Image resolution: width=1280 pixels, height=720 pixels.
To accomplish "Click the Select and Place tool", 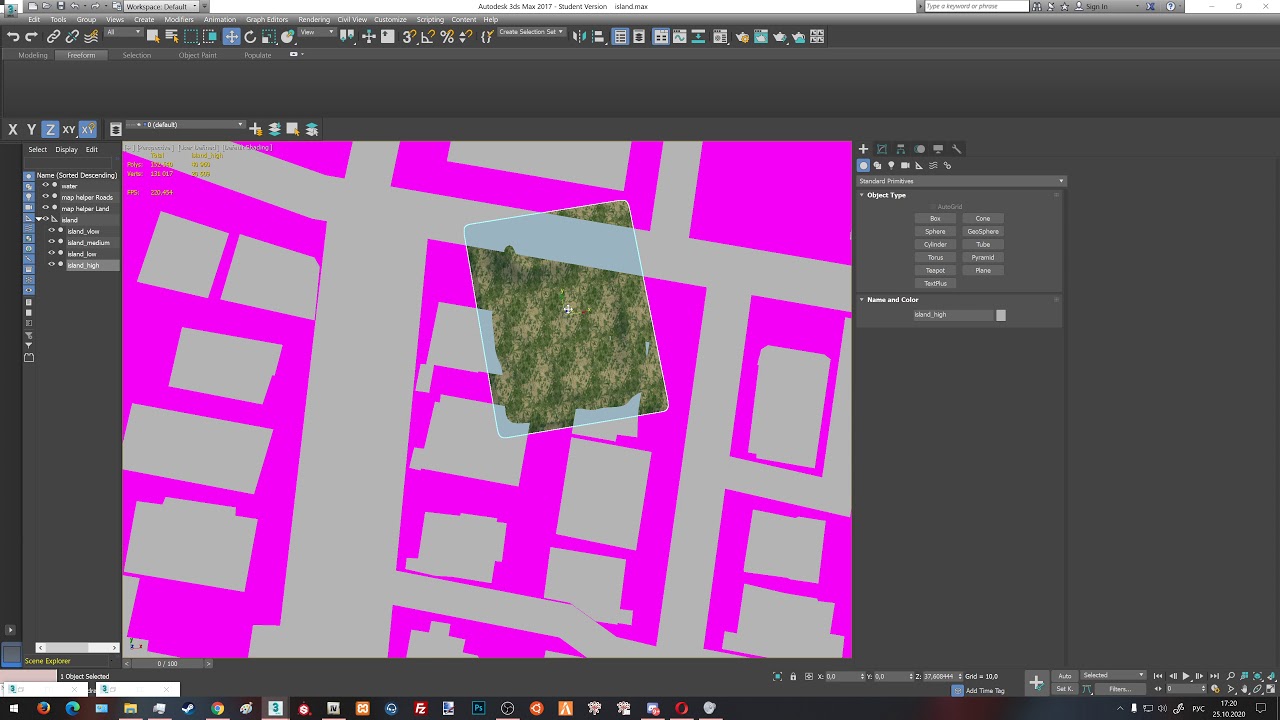I will pyautogui.click(x=288, y=37).
